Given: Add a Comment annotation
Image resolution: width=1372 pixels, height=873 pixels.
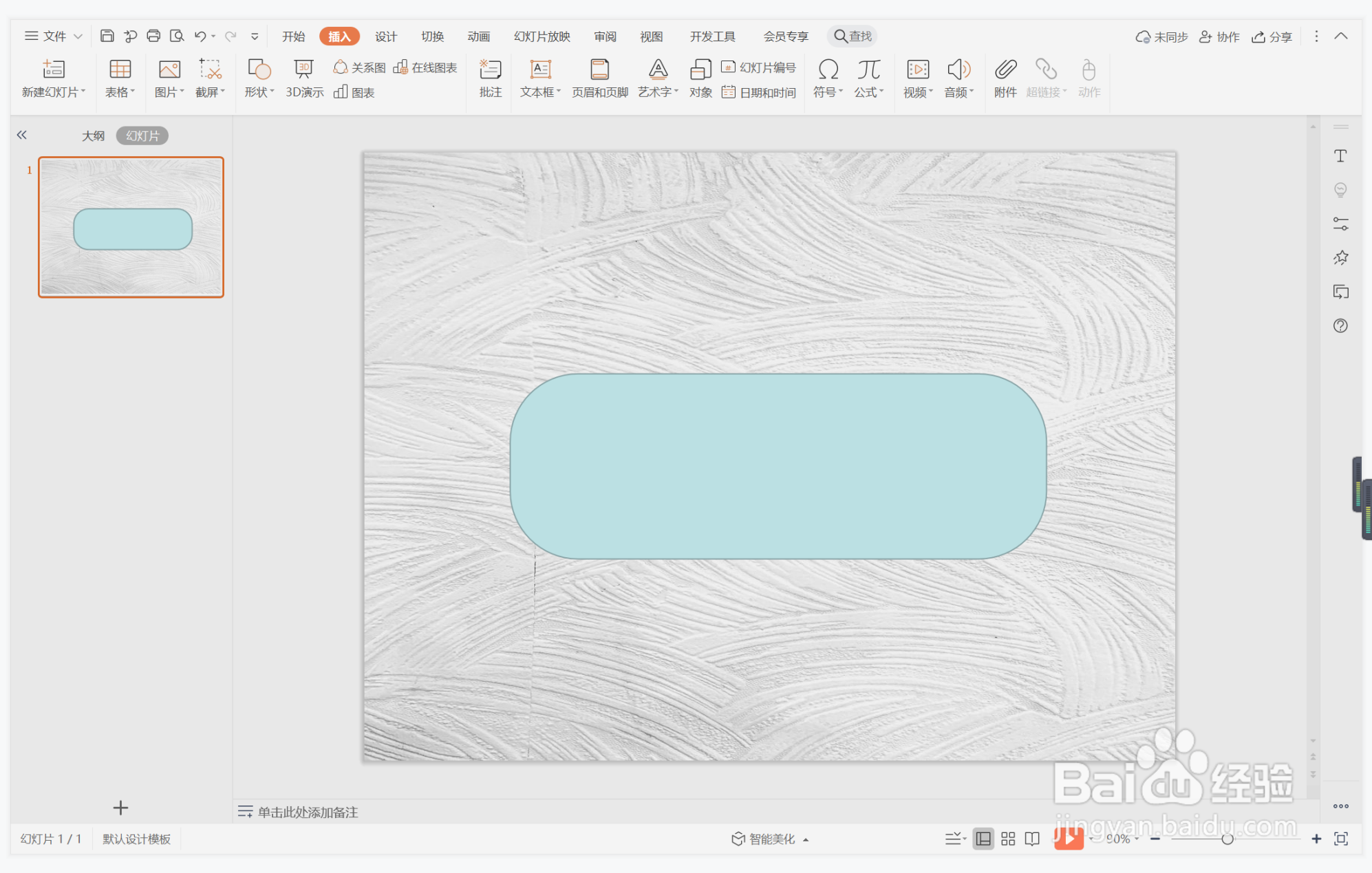Looking at the screenshot, I should click(490, 78).
